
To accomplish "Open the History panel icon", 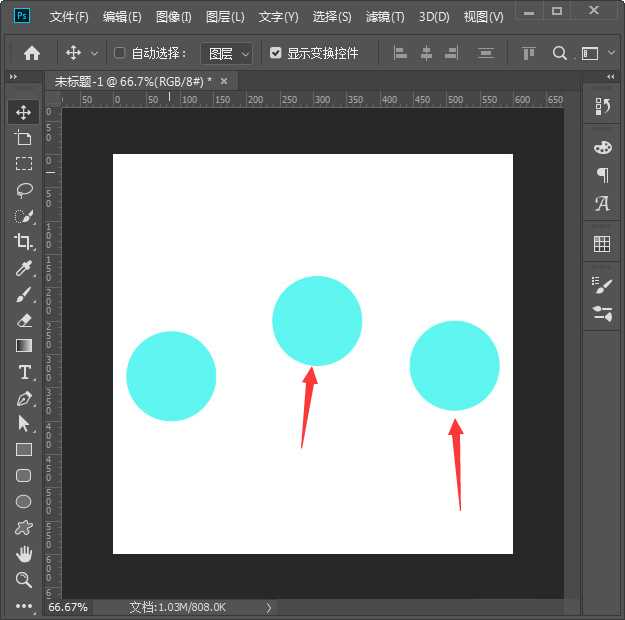I will (x=602, y=107).
